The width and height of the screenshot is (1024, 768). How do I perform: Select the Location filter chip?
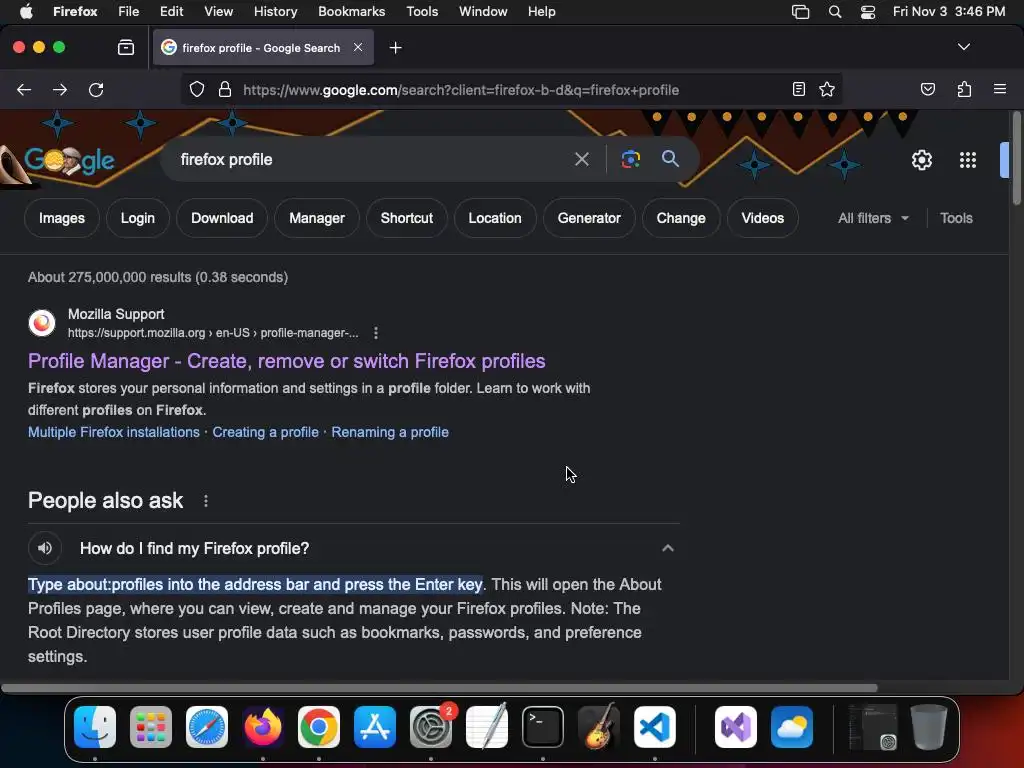point(495,218)
